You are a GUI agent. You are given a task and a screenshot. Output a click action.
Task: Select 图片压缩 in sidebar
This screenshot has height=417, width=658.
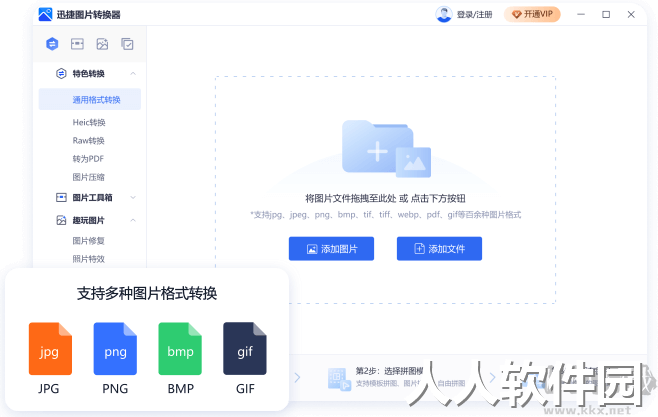click(x=89, y=177)
